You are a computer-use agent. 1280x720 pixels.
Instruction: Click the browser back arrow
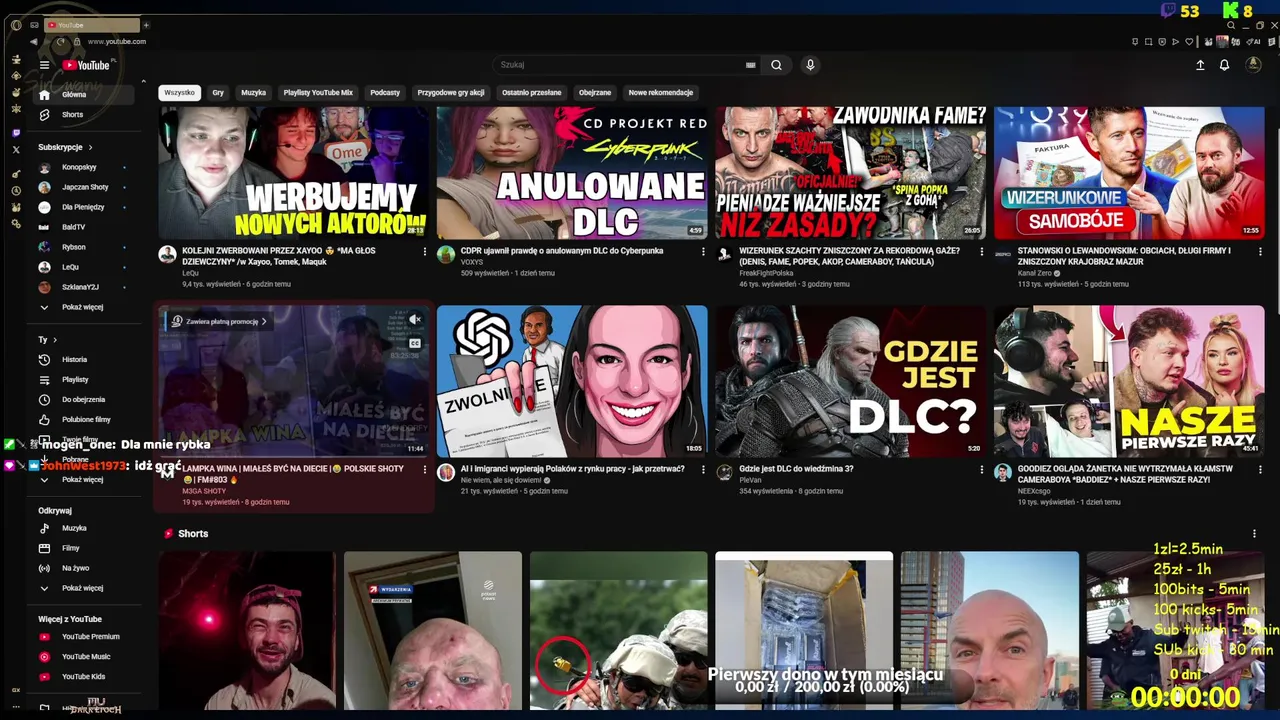(33, 42)
